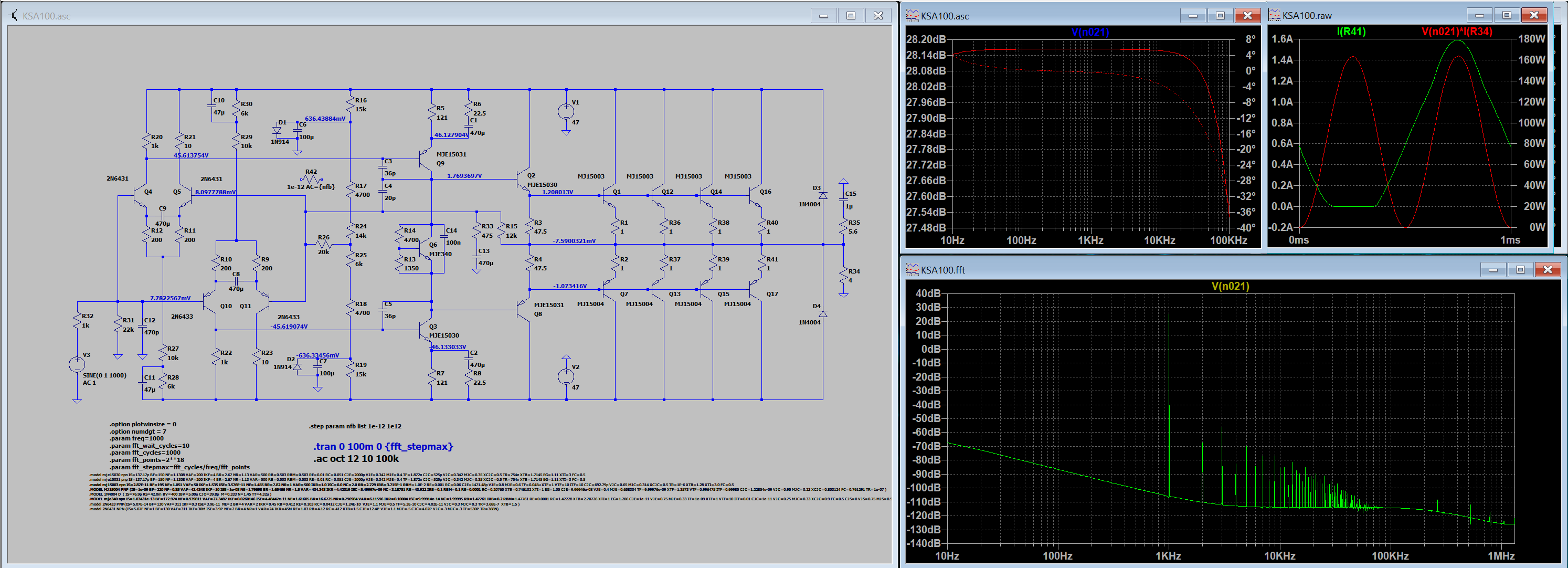The width and height of the screenshot is (1568, 568).
Task: Close the KSA100.raw plot window
Action: 1533,15
